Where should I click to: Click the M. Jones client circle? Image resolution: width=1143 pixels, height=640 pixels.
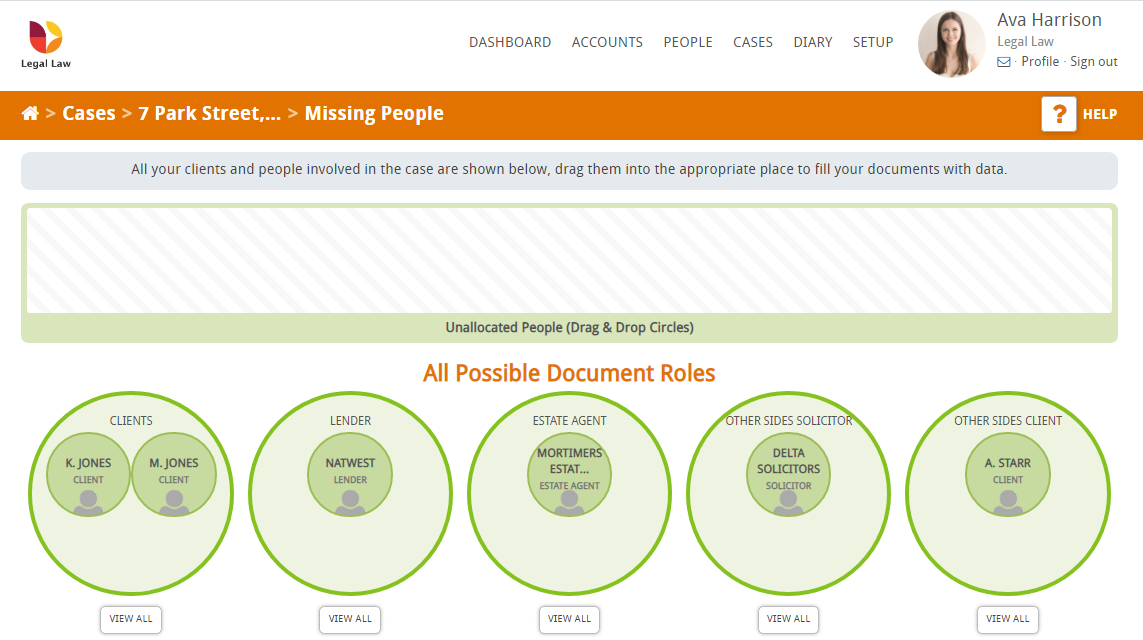click(x=174, y=474)
